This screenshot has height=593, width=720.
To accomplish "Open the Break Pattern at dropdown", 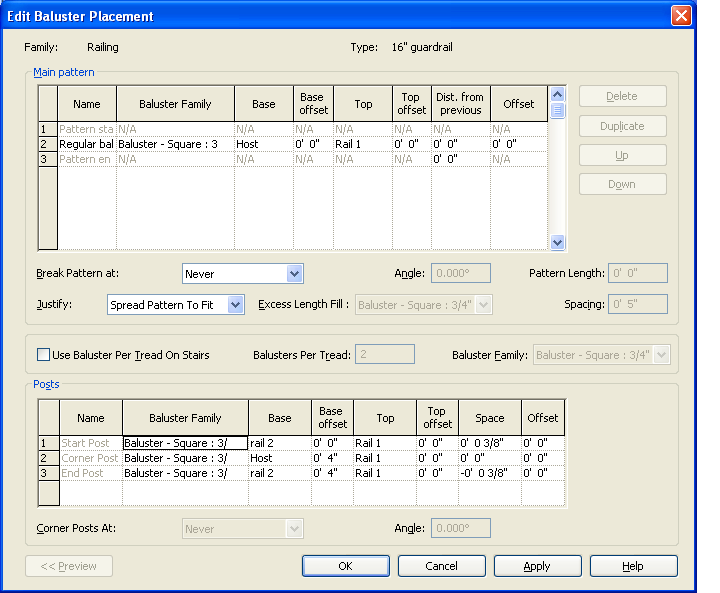I will click(294, 274).
